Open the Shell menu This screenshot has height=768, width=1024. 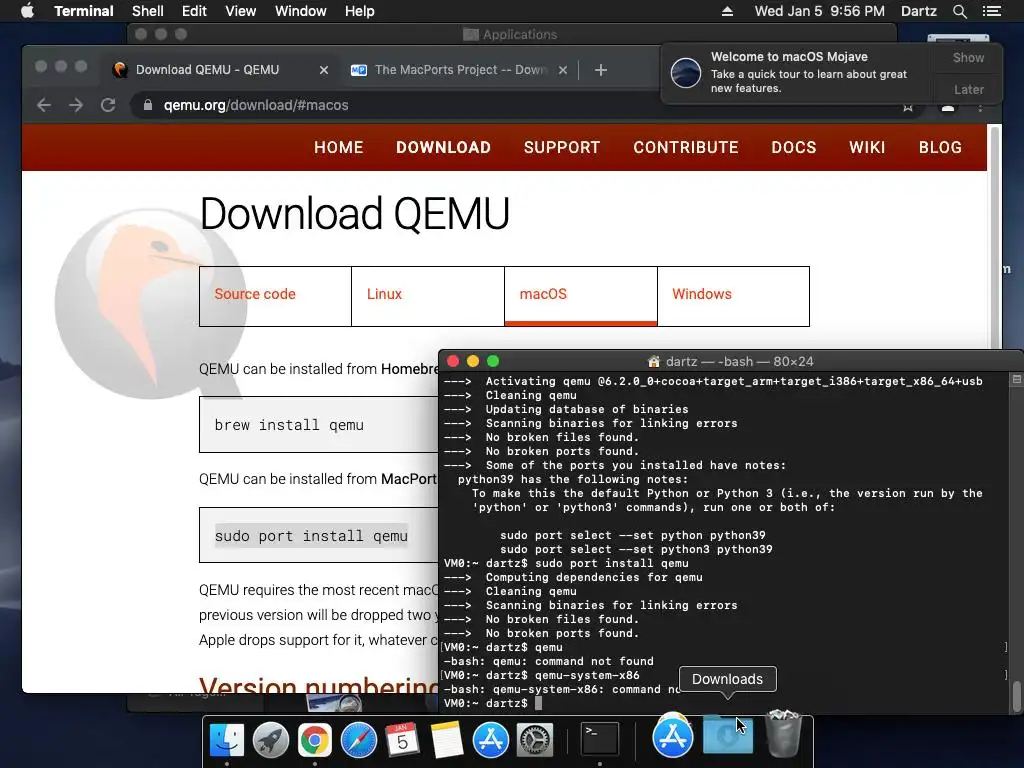148,11
